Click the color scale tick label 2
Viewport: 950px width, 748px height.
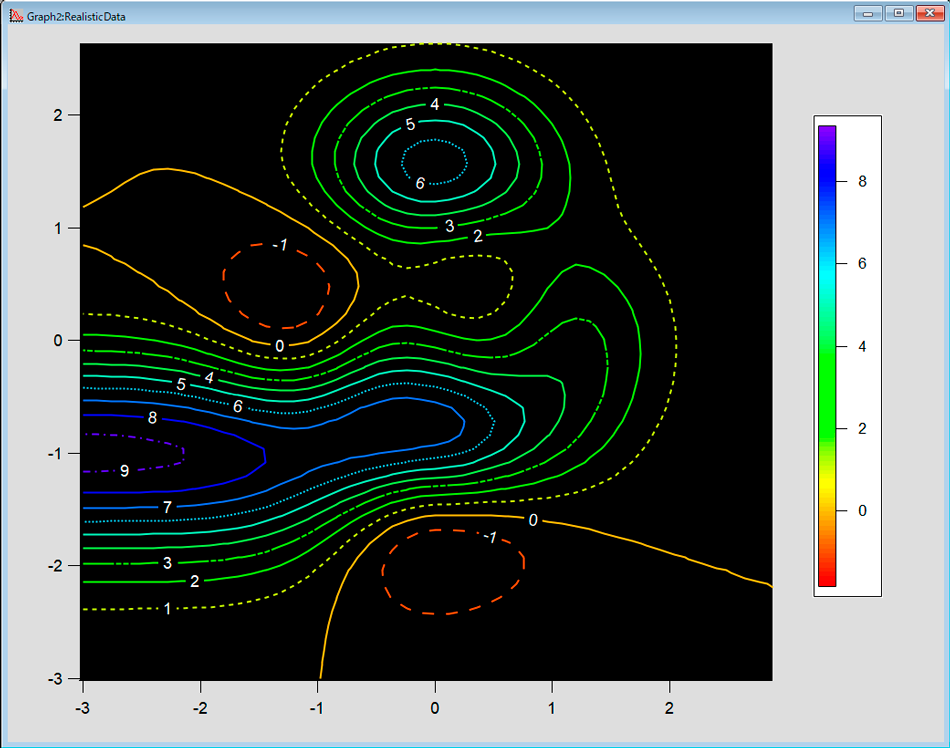(x=862, y=429)
